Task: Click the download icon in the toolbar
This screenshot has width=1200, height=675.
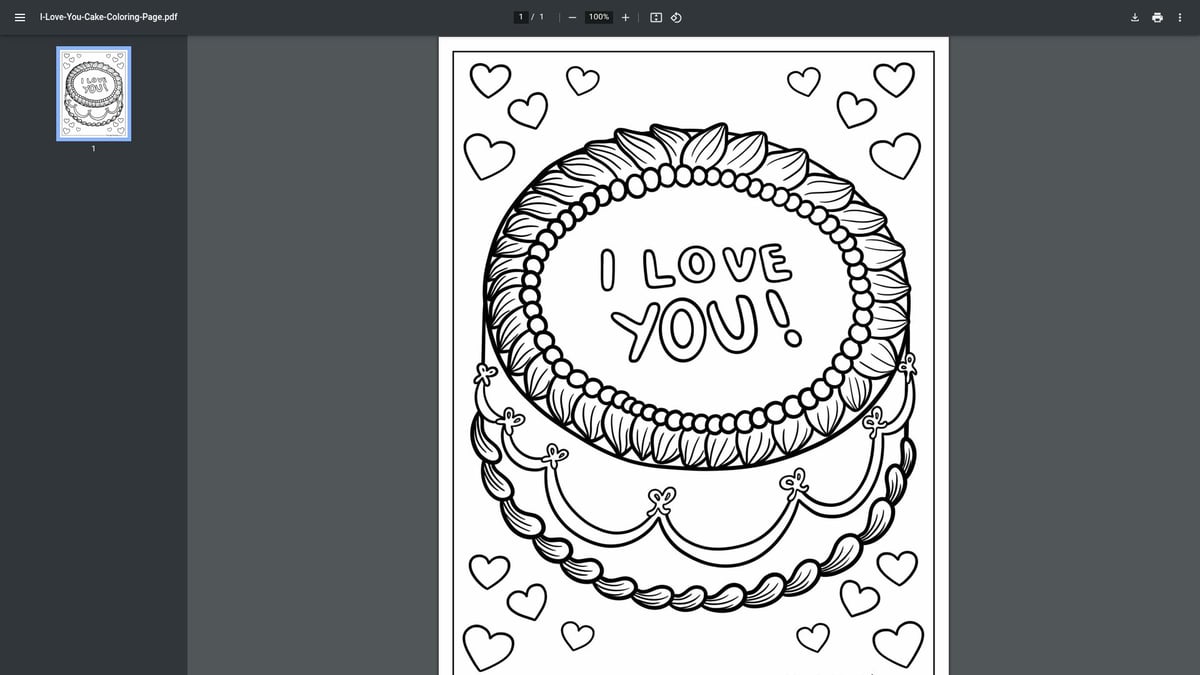Action: (x=1134, y=17)
